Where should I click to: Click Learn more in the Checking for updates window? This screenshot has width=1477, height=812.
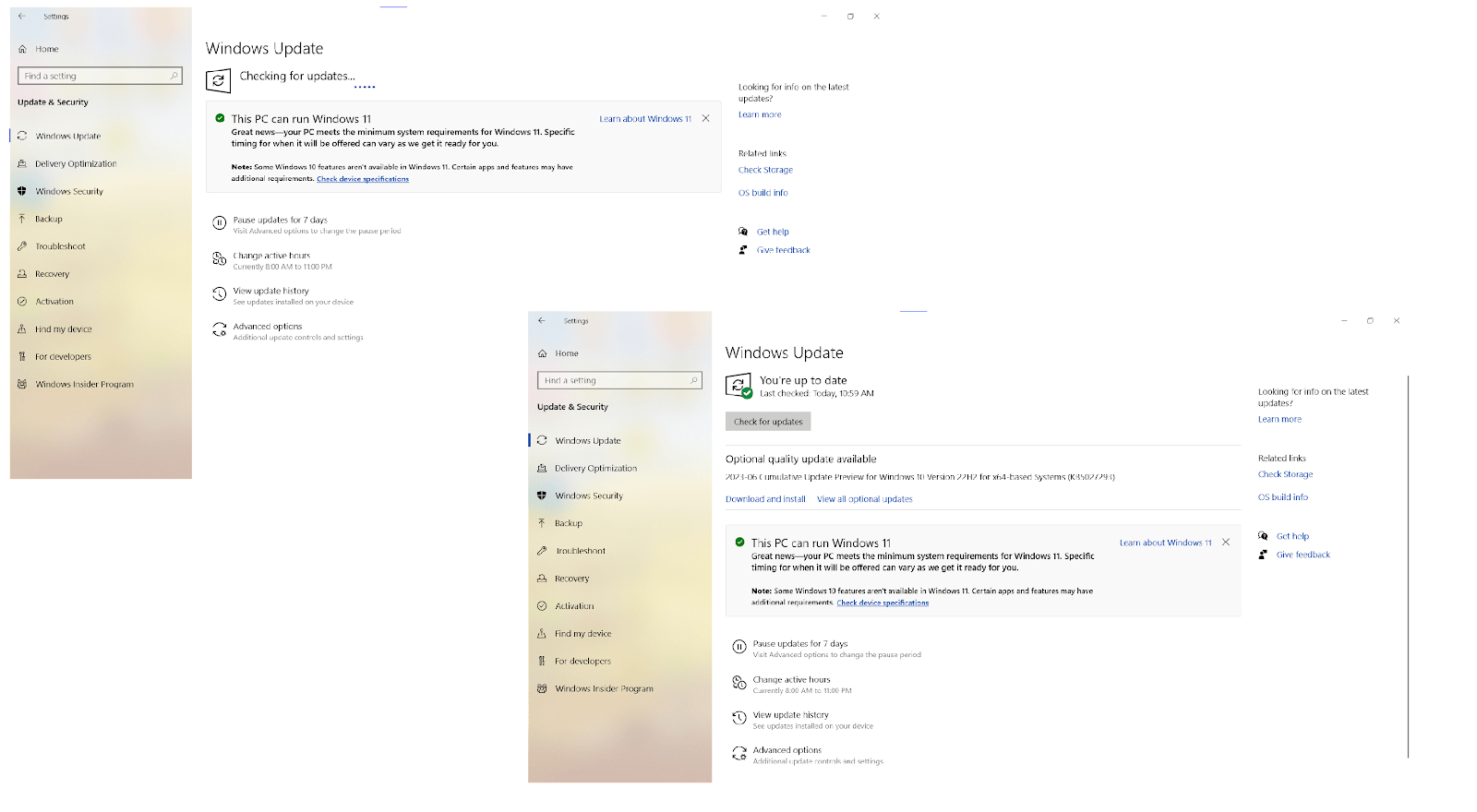pyautogui.click(x=760, y=114)
